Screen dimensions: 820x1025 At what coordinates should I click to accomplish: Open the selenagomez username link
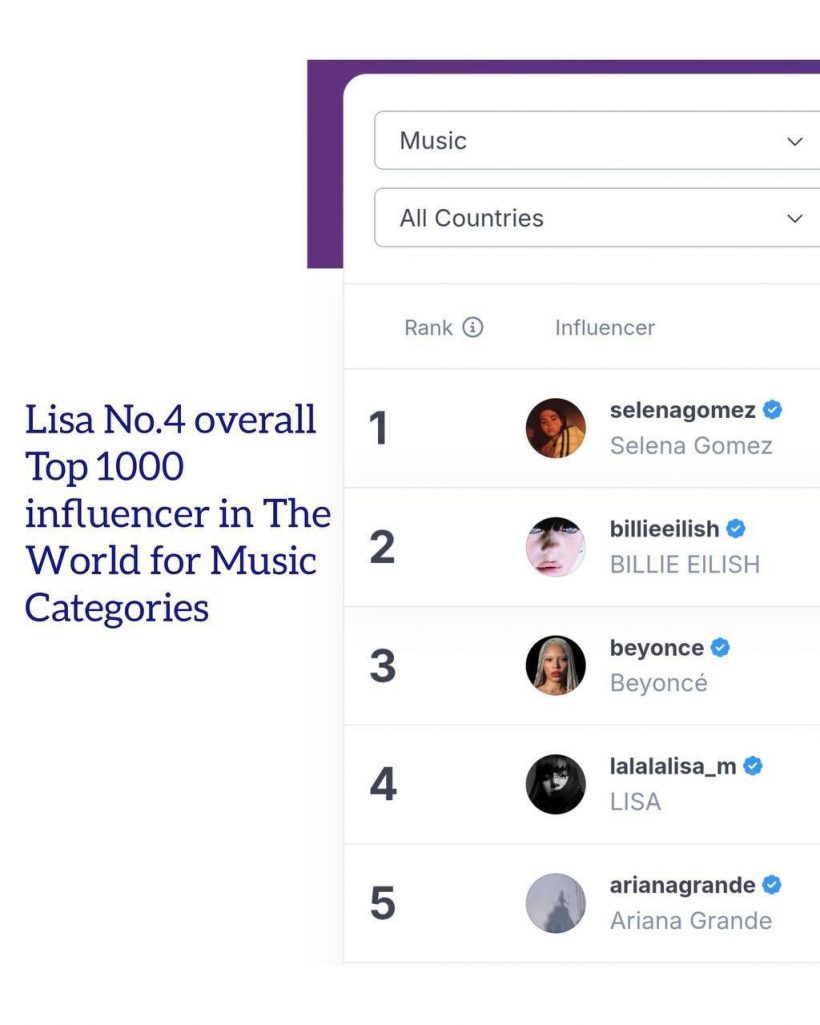(x=683, y=410)
